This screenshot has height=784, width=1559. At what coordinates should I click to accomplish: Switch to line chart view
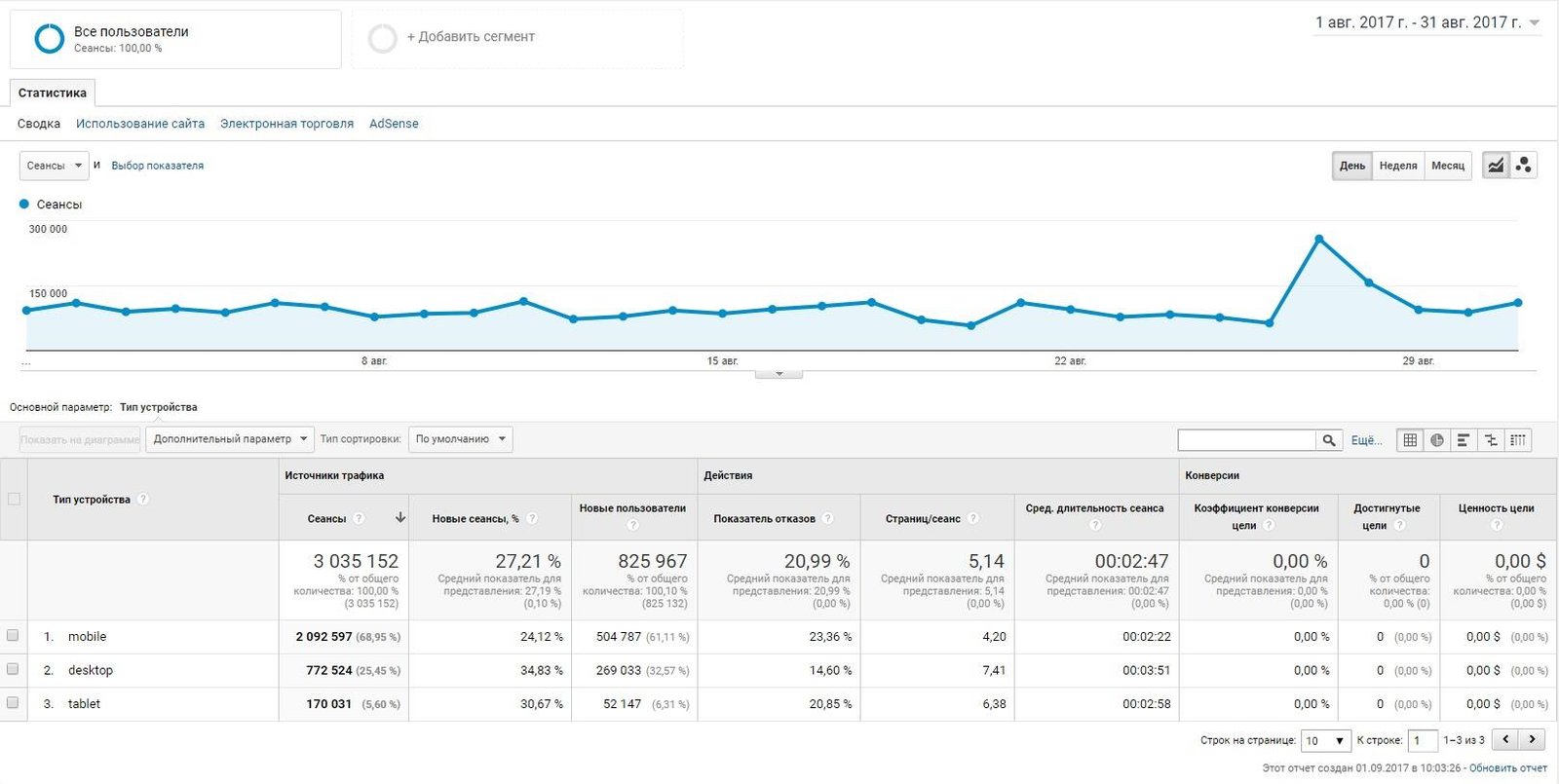pyautogui.click(x=1496, y=166)
